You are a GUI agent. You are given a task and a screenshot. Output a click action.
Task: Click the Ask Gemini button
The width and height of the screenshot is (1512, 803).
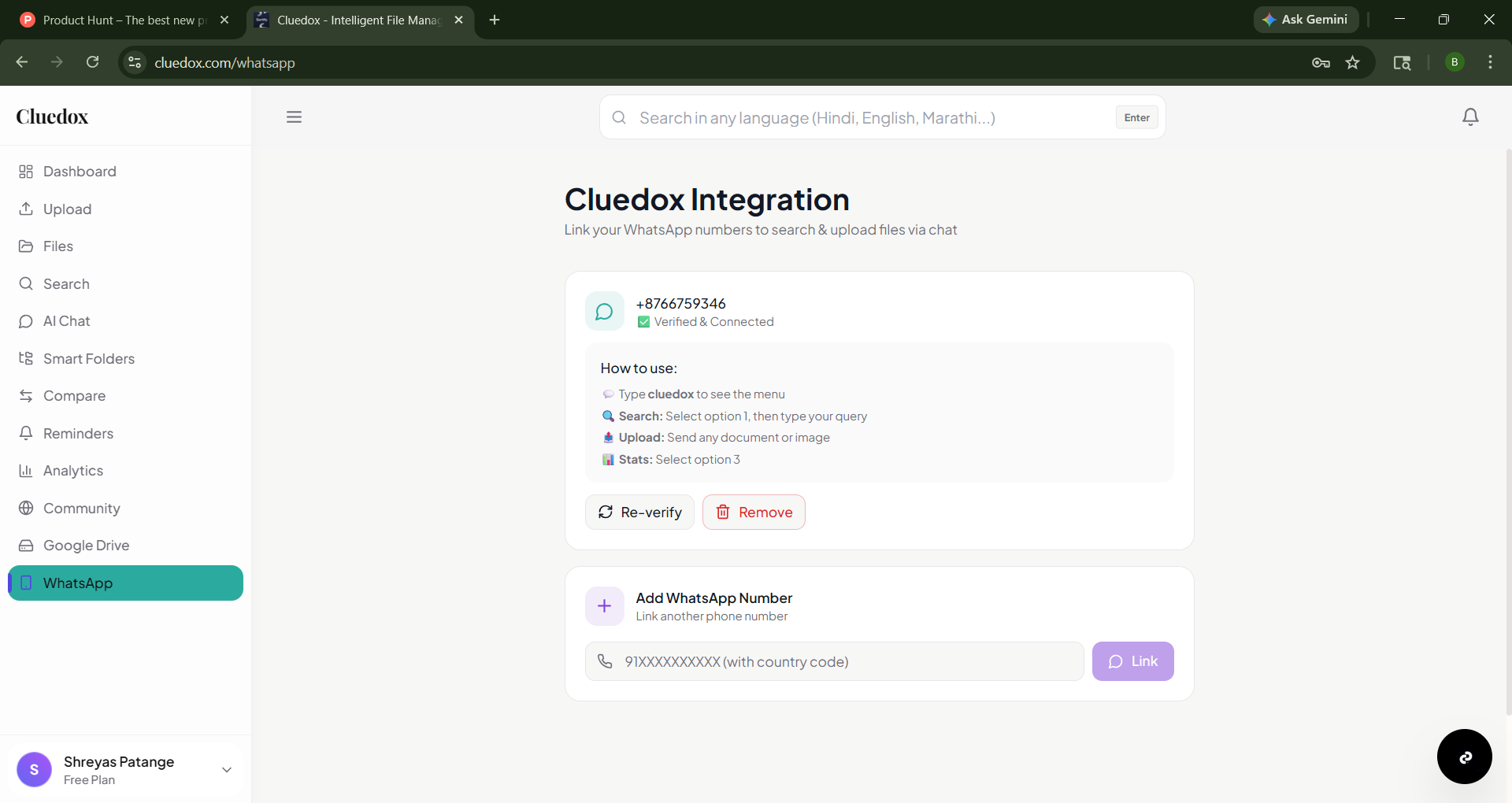pos(1306,20)
